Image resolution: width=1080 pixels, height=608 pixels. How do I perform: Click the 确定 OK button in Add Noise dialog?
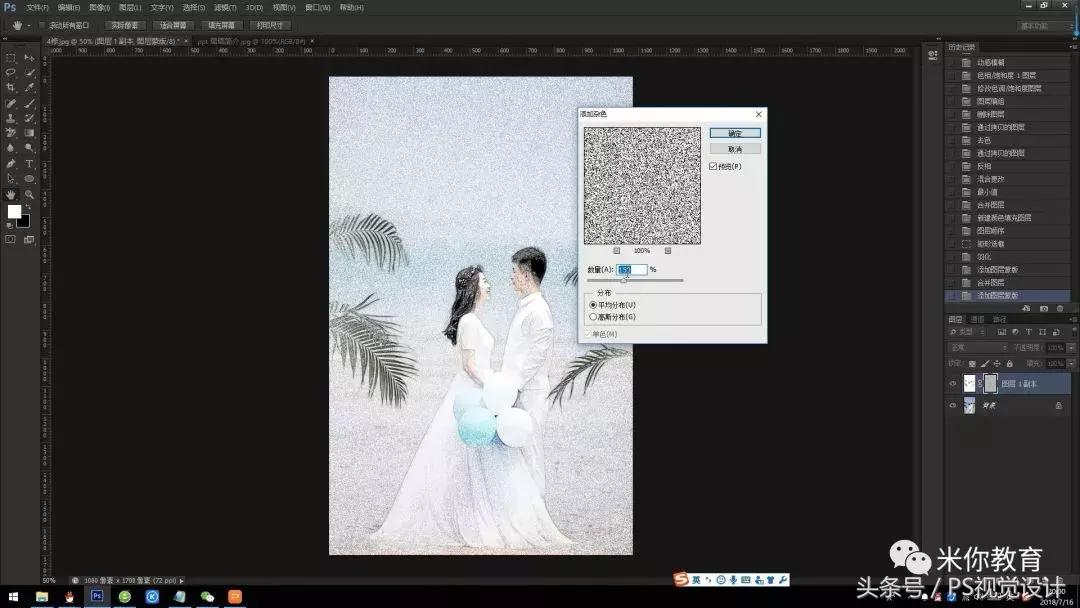point(735,132)
